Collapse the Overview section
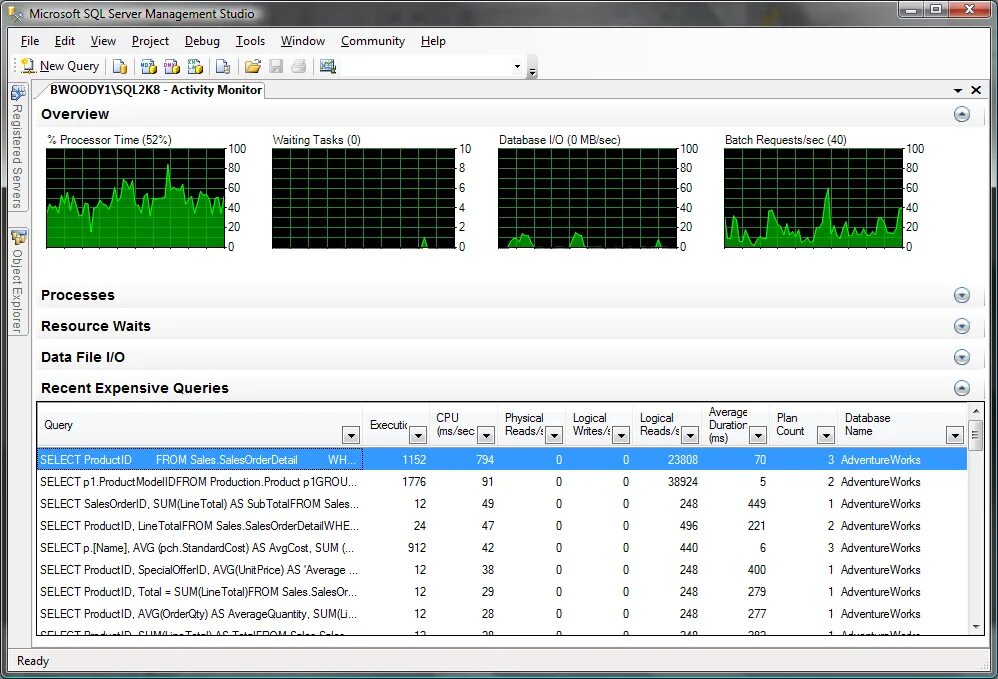Screen dimensions: 998x679 coord(962,115)
